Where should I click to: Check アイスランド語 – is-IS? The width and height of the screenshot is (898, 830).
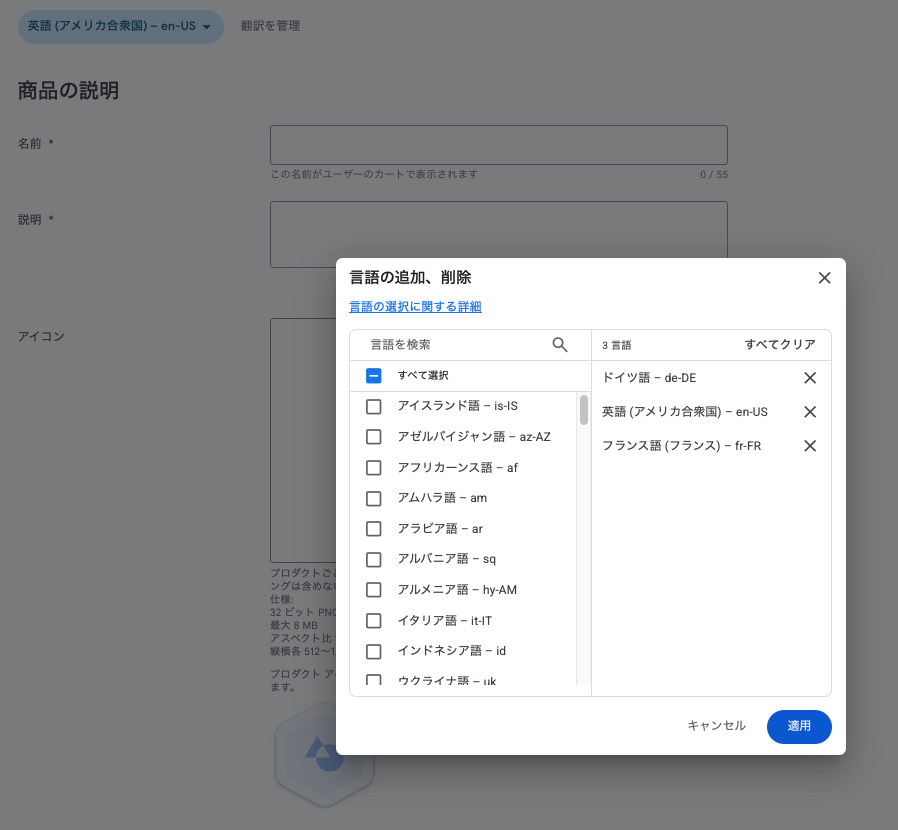coord(373,407)
